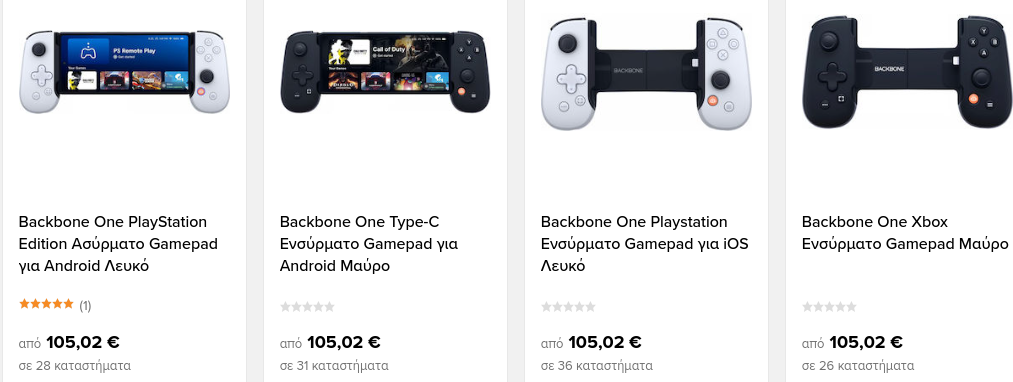The width and height of the screenshot is (1013, 382).
Task: Click empty star rating under Type-C gamepad
Action: pyautogui.click(x=308, y=306)
